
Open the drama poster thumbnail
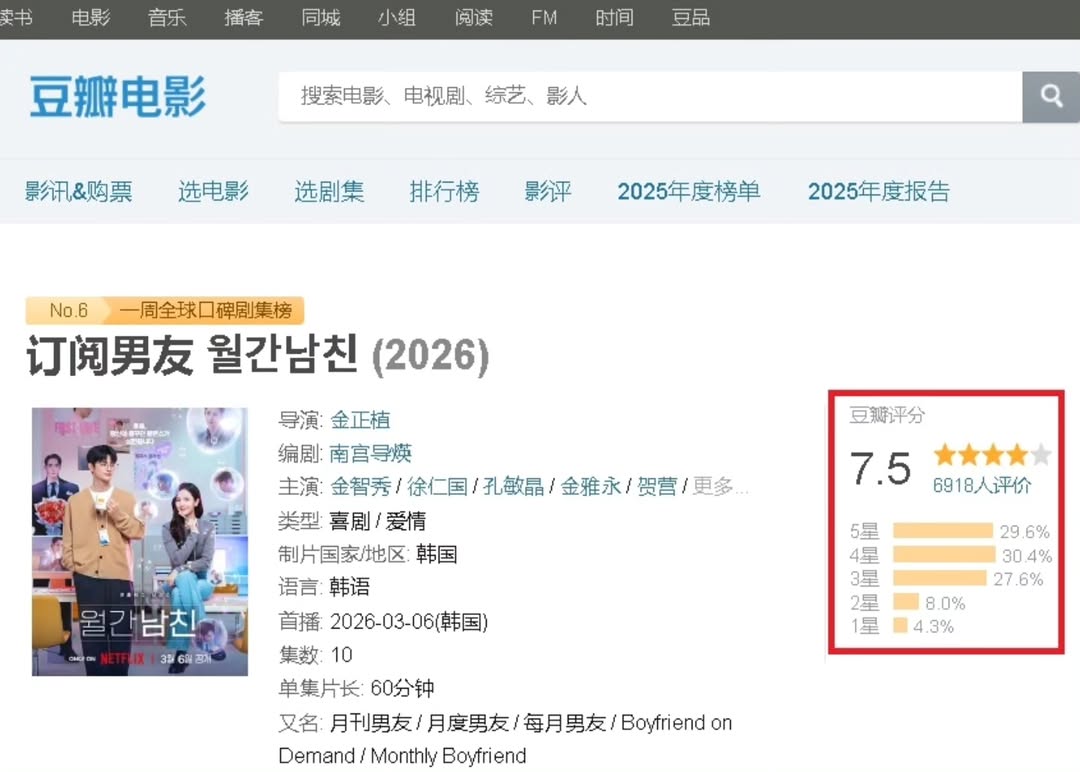coord(140,541)
